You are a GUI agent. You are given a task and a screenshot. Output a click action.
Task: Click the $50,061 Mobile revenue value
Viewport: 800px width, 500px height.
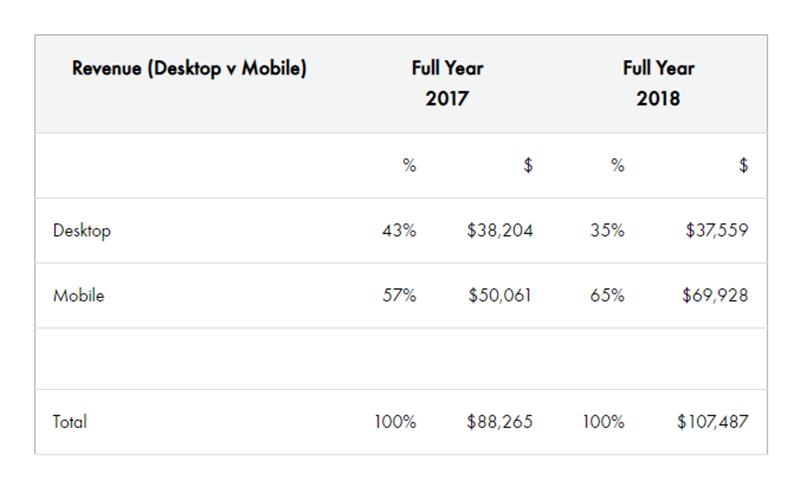tap(500, 296)
